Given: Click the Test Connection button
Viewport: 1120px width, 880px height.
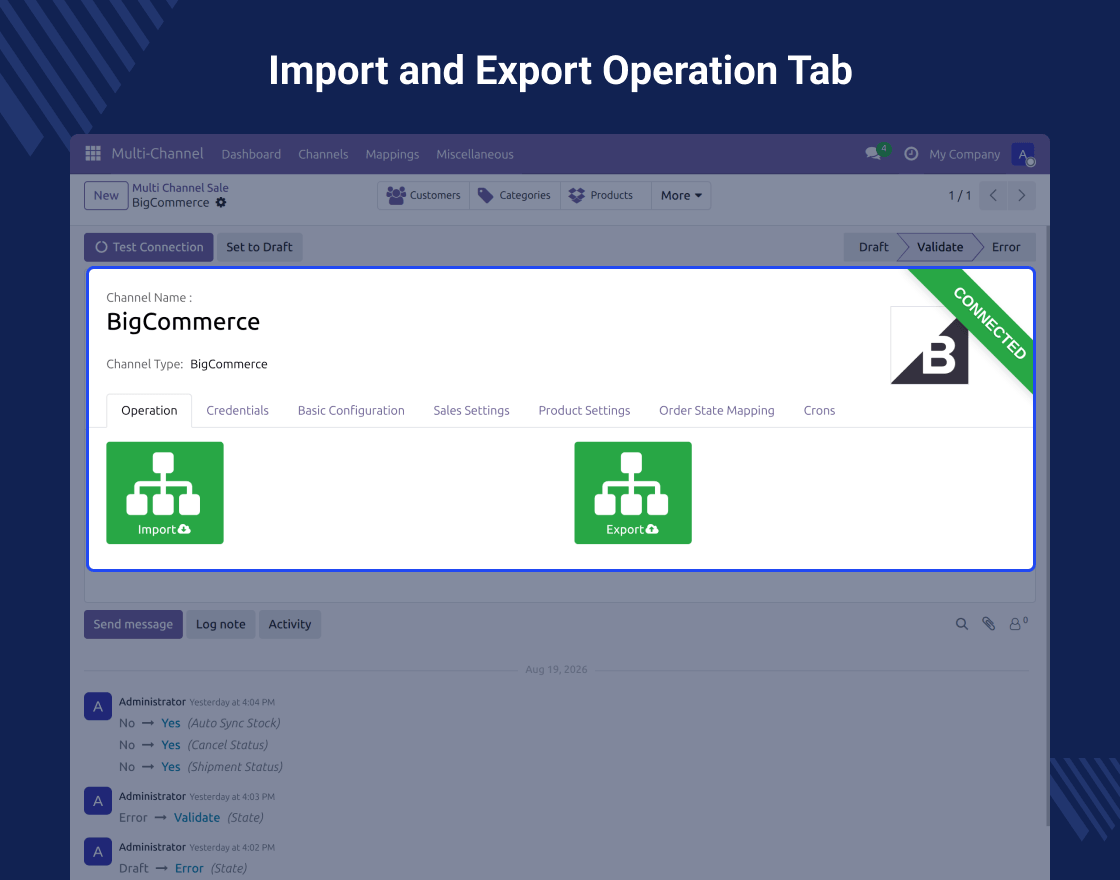Looking at the screenshot, I should [x=149, y=247].
